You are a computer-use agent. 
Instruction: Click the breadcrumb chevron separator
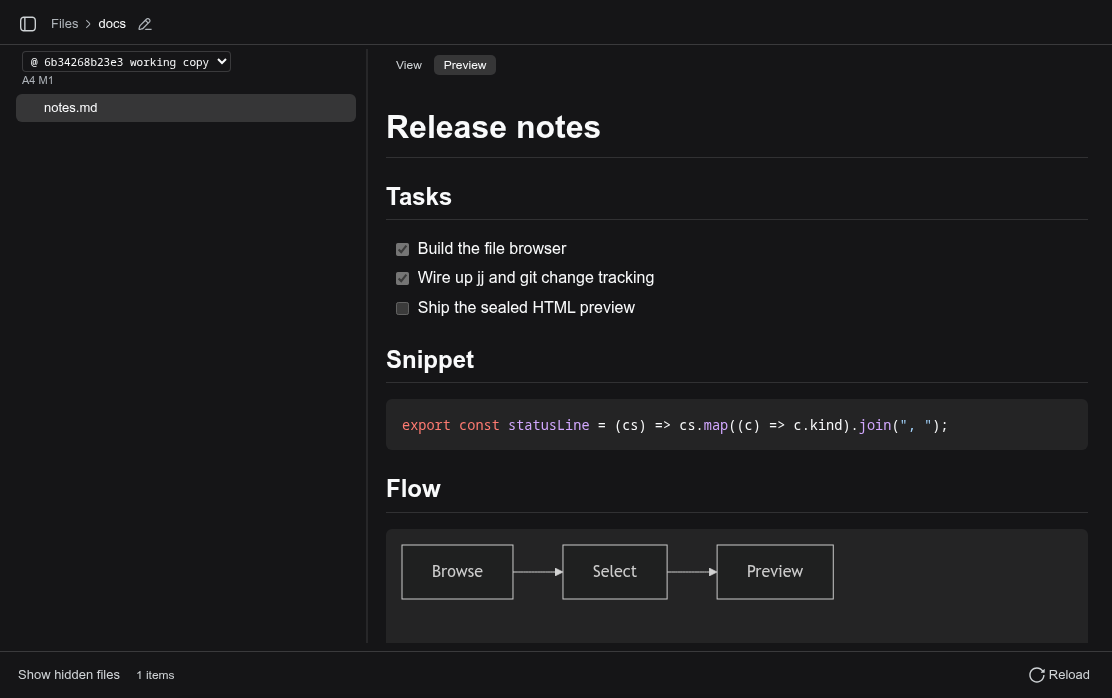88,24
